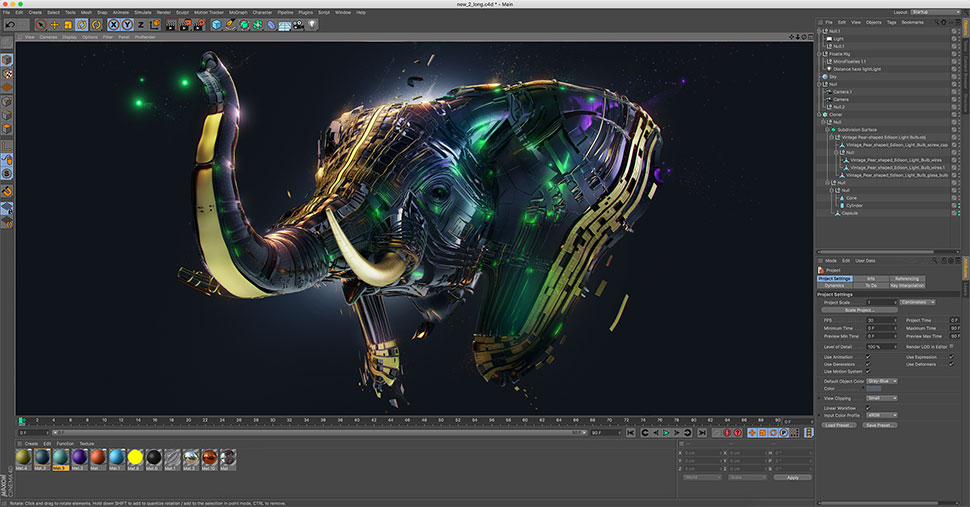Toggle the Use Animation checkbox

tap(867, 356)
